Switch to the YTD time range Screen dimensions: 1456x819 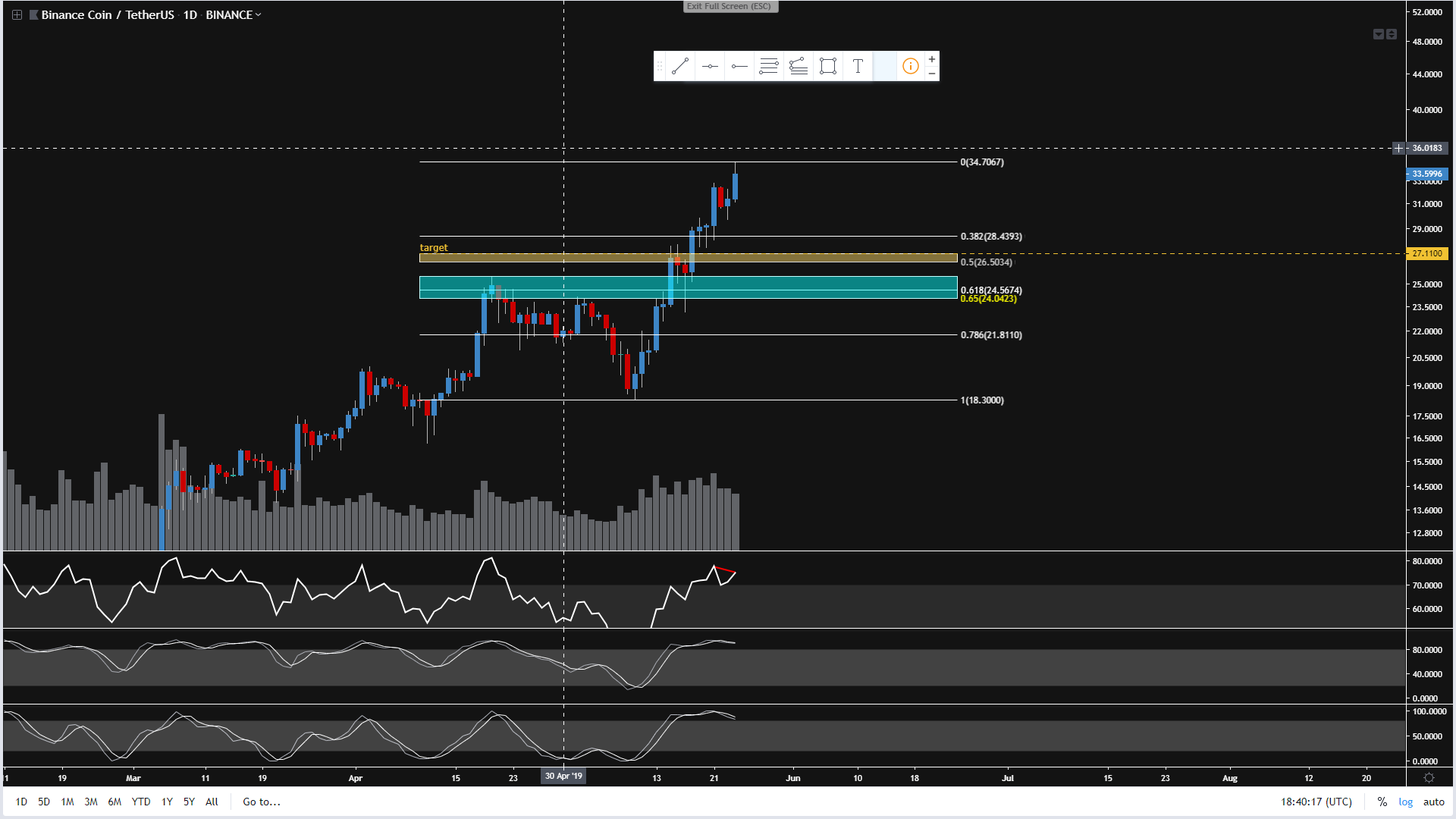click(140, 802)
